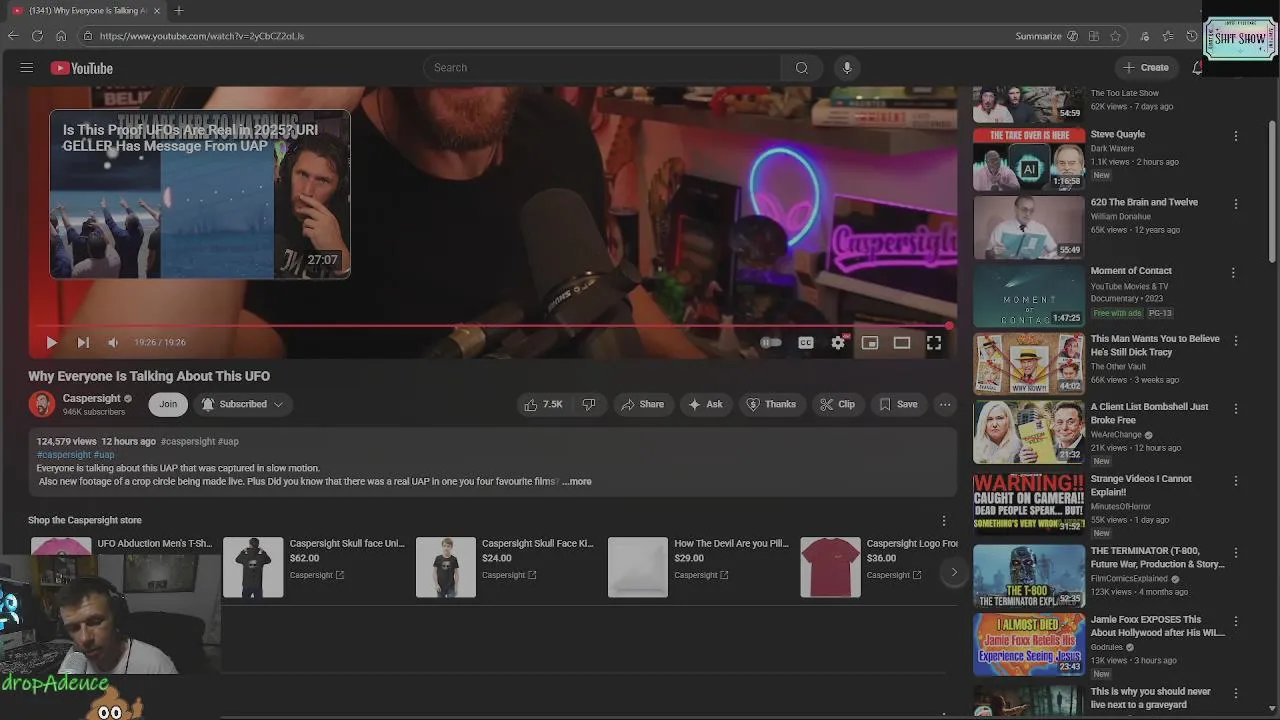1280x720 pixels.
Task: Go to the YouTube home logo
Action: click(x=82, y=68)
